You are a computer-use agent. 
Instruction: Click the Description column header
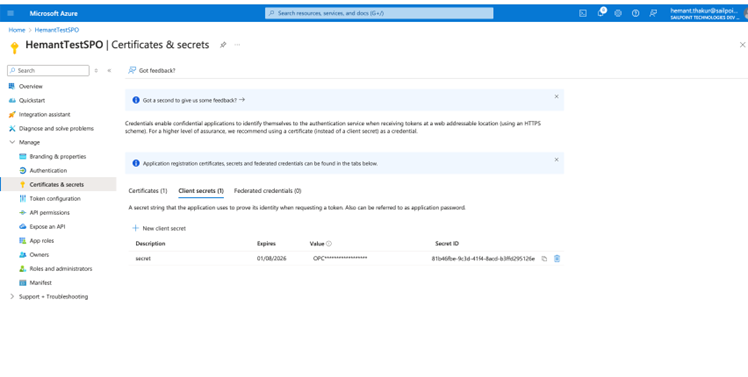150,244
